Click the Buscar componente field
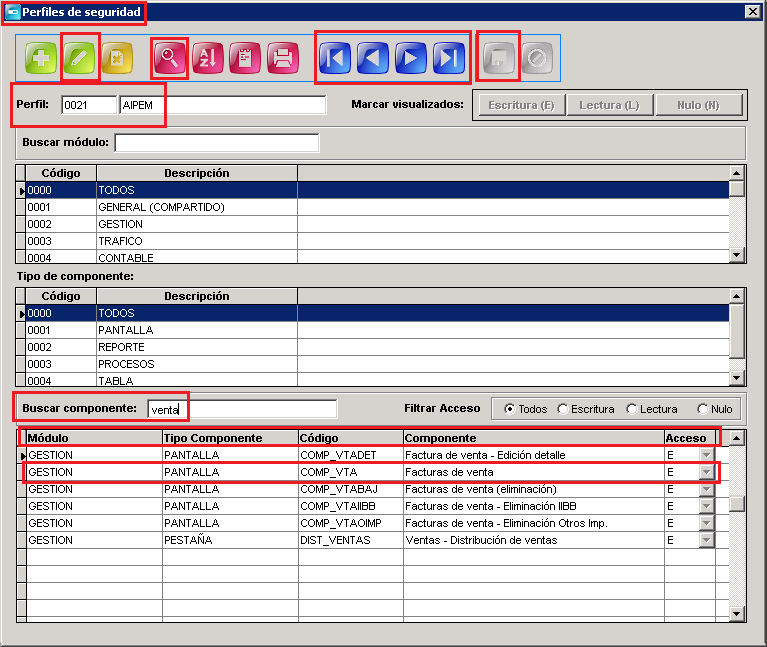 point(242,409)
